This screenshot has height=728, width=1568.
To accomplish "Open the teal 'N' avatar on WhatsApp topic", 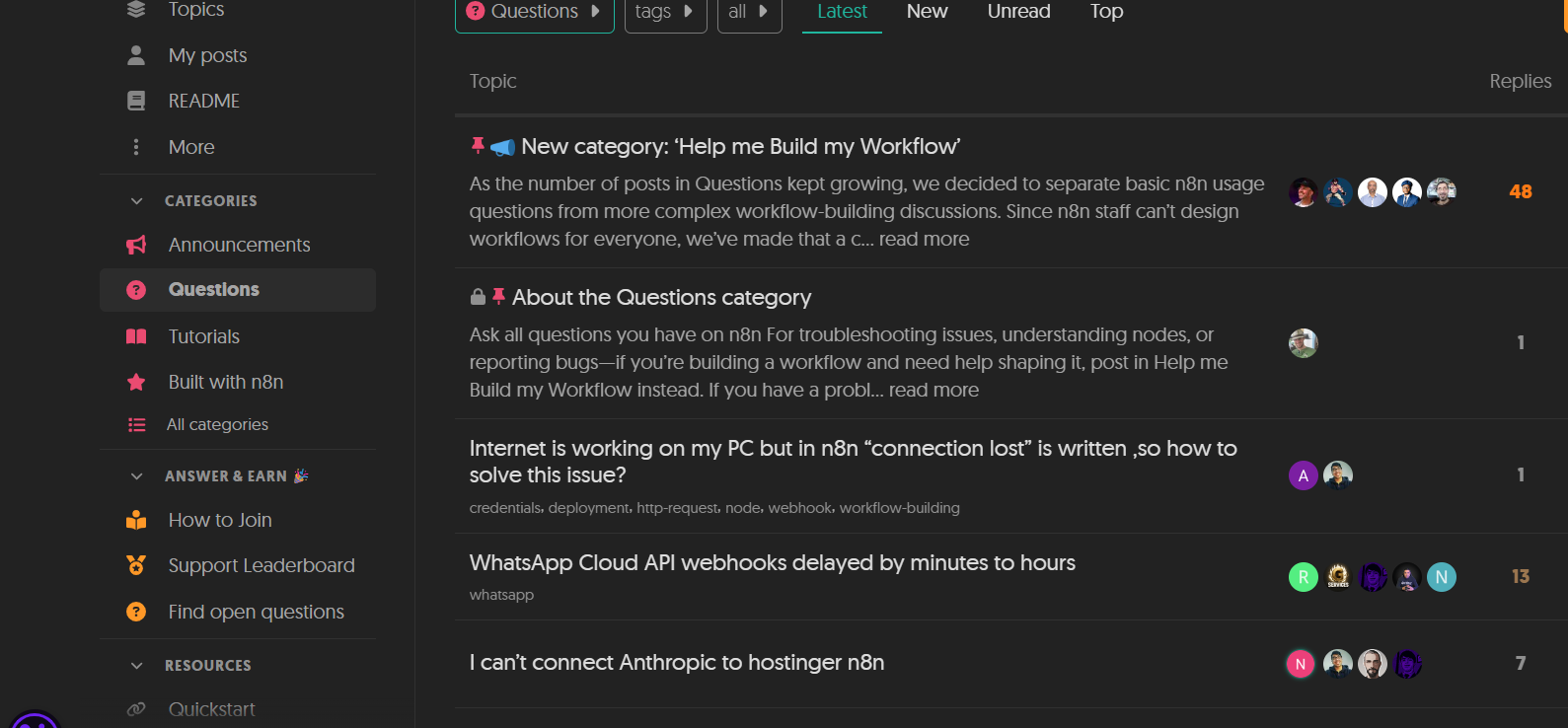I will coord(1442,577).
